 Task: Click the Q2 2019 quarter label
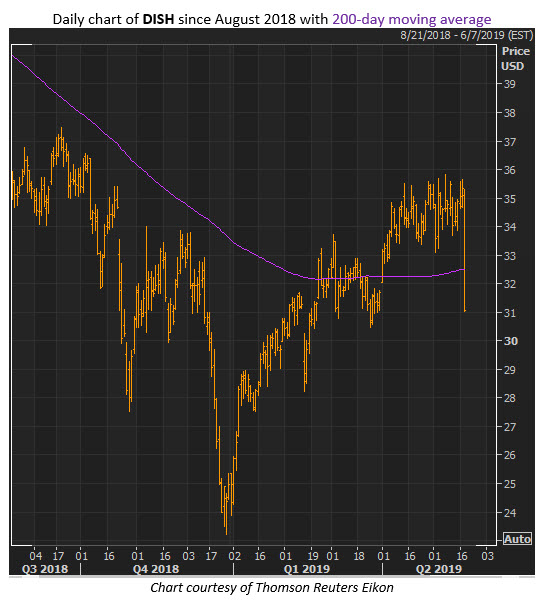439,569
